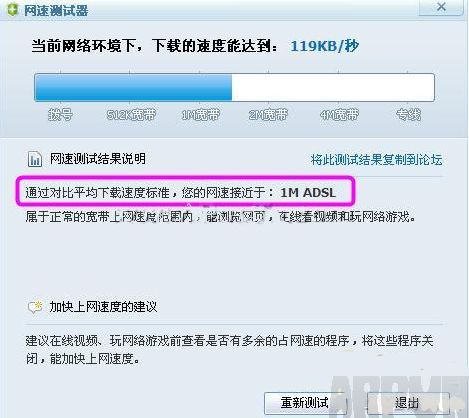The image size is (469, 418).
Task: Click the 网速测试结果说明 heading
Action: [x=98, y=159]
